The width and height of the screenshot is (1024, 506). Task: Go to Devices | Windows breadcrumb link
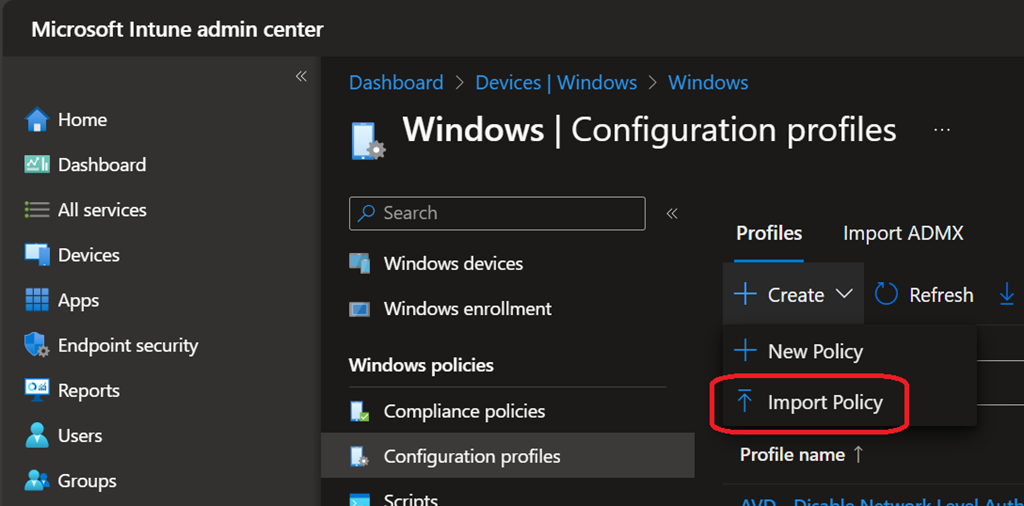[x=556, y=83]
